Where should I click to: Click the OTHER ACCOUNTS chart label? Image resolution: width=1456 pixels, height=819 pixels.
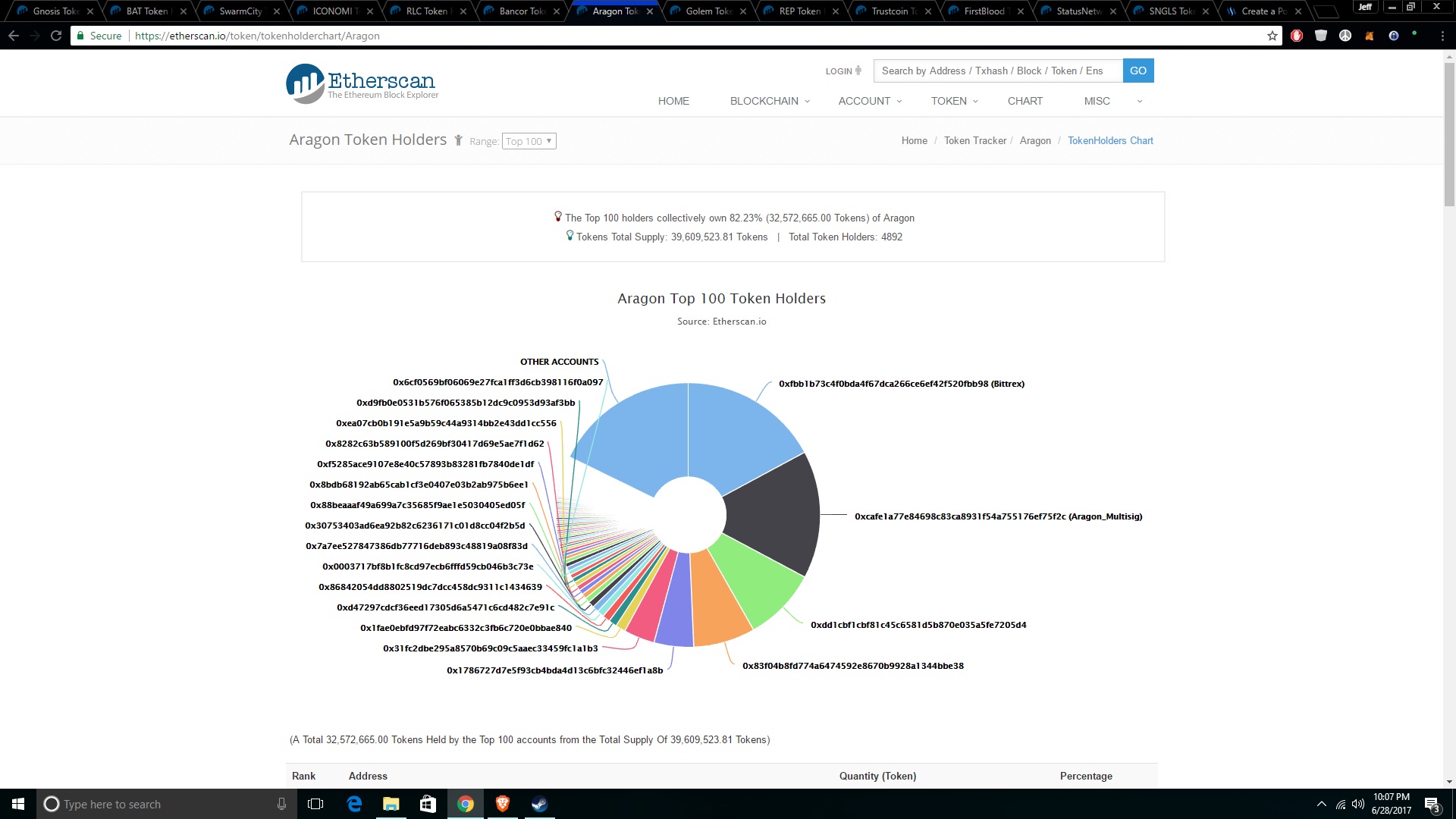coord(559,362)
